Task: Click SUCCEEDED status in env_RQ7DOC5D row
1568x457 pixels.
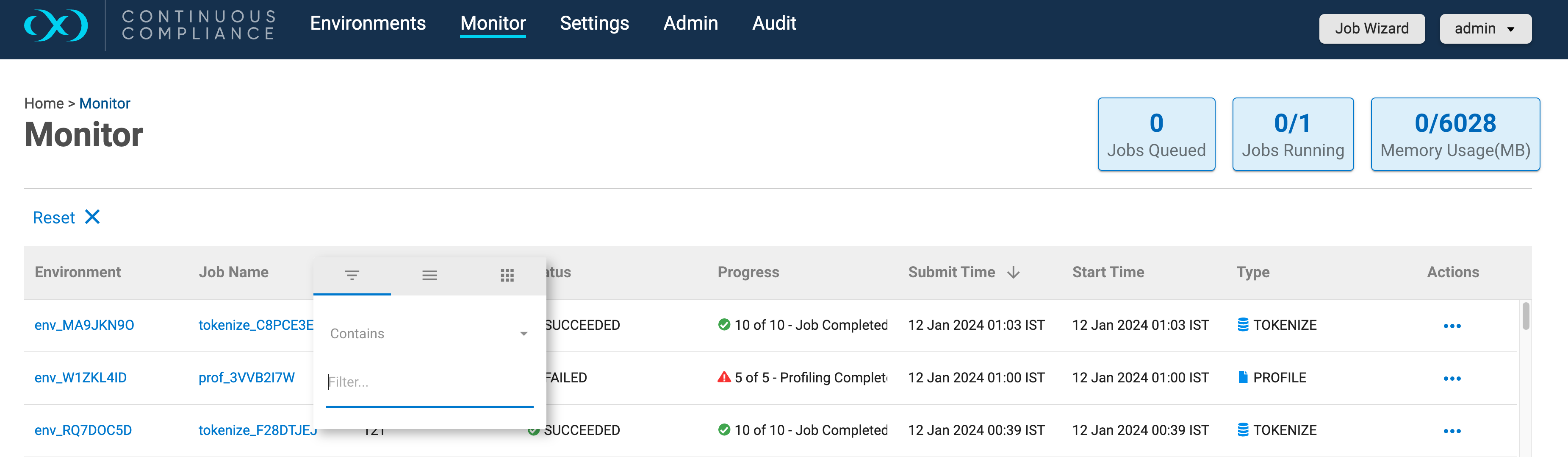Action: (x=581, y=429)
